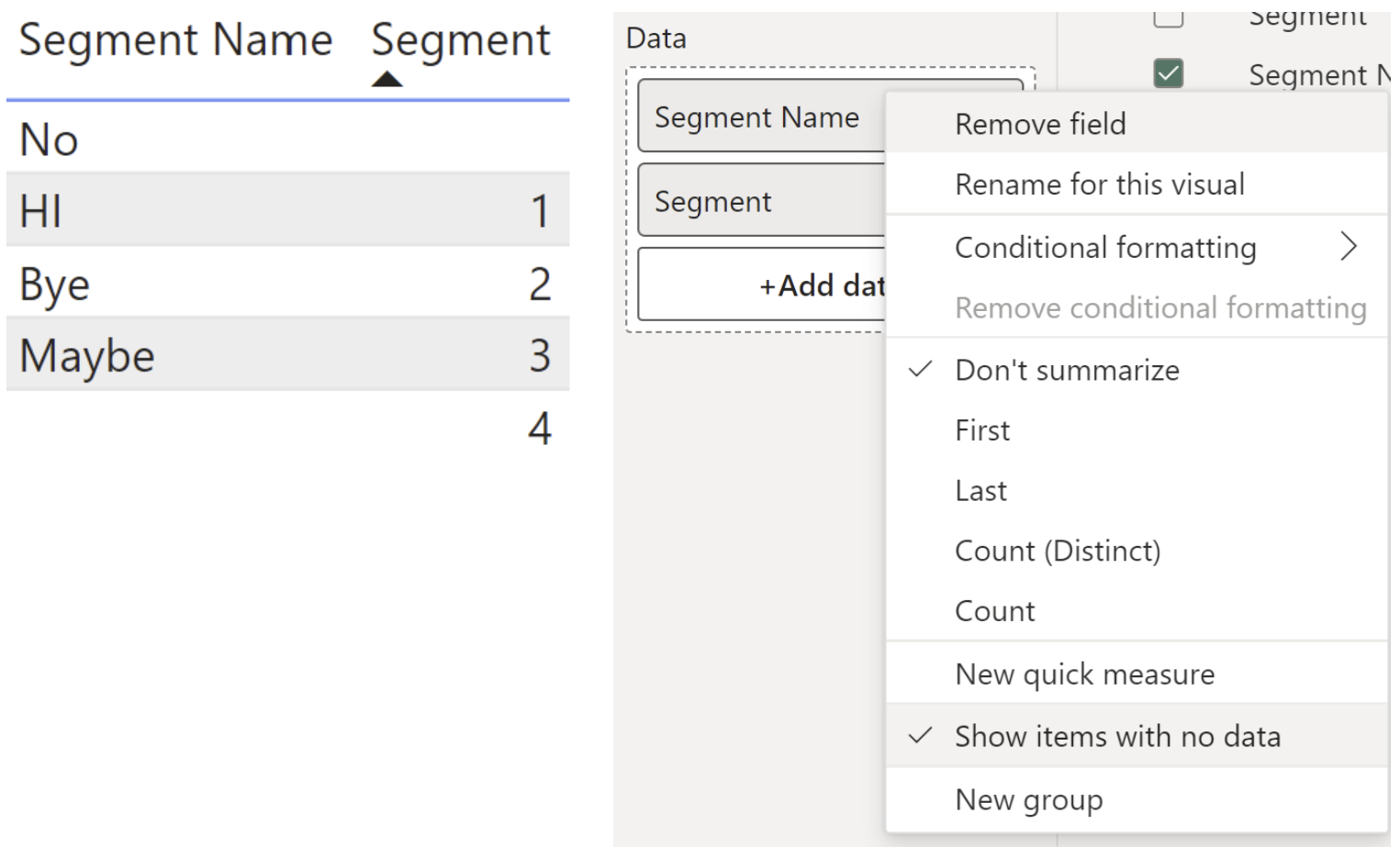Select Rename for this visual
The width and height of the screenshot is (1400, 858).
pyautogui.click(x=1099, y=184)
